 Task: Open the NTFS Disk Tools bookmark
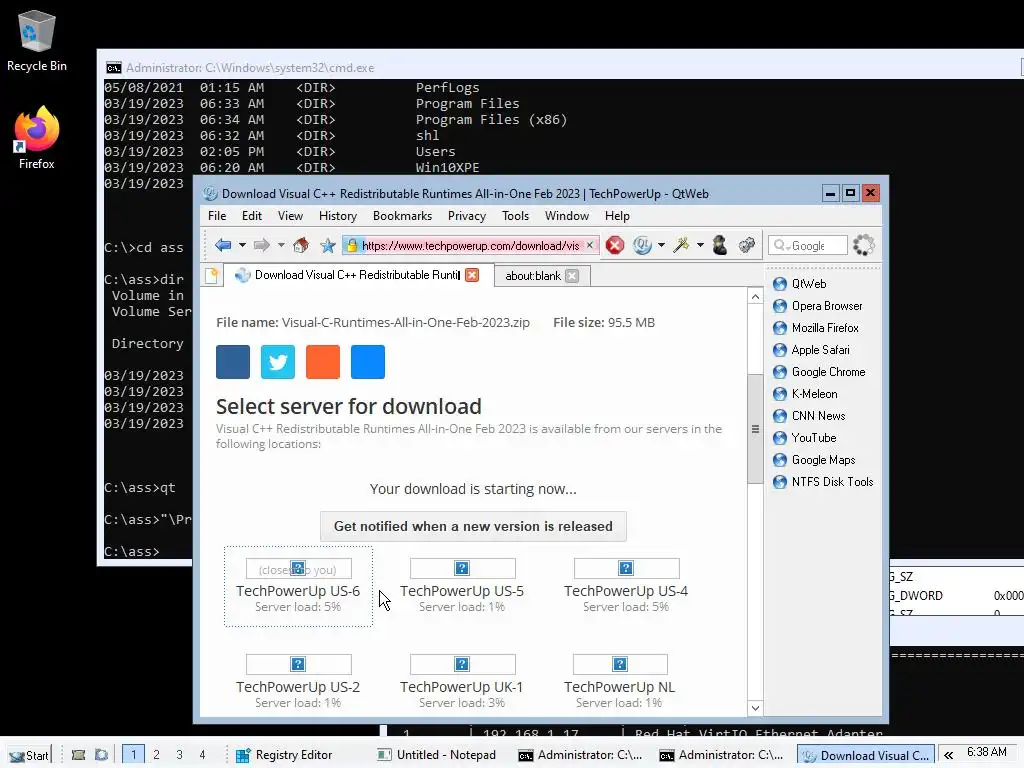tap(823, 482)
